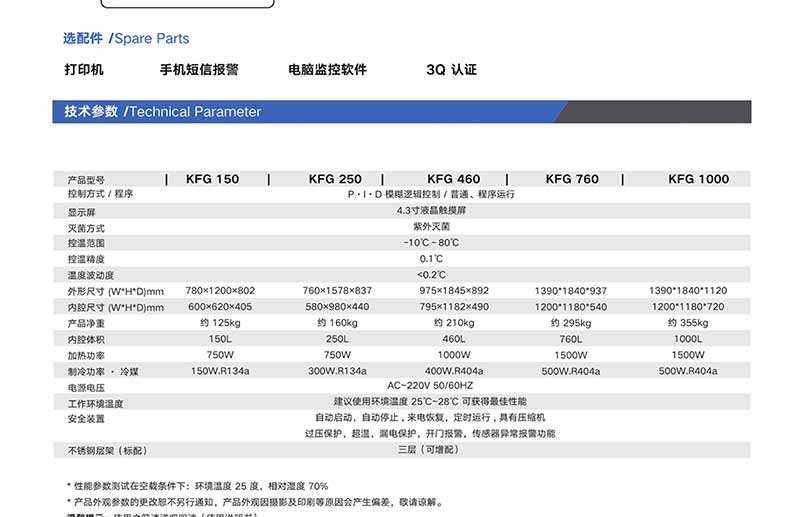Click the 460L inner volume cell
This screenshot has height=517, width=790.
[x=453, y=339]
